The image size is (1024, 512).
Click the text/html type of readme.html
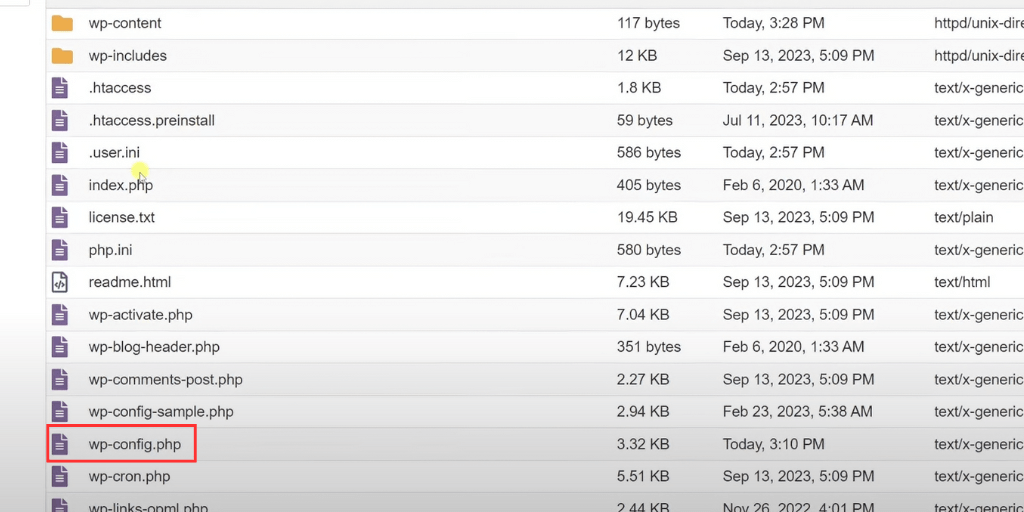tap(963, 282)
